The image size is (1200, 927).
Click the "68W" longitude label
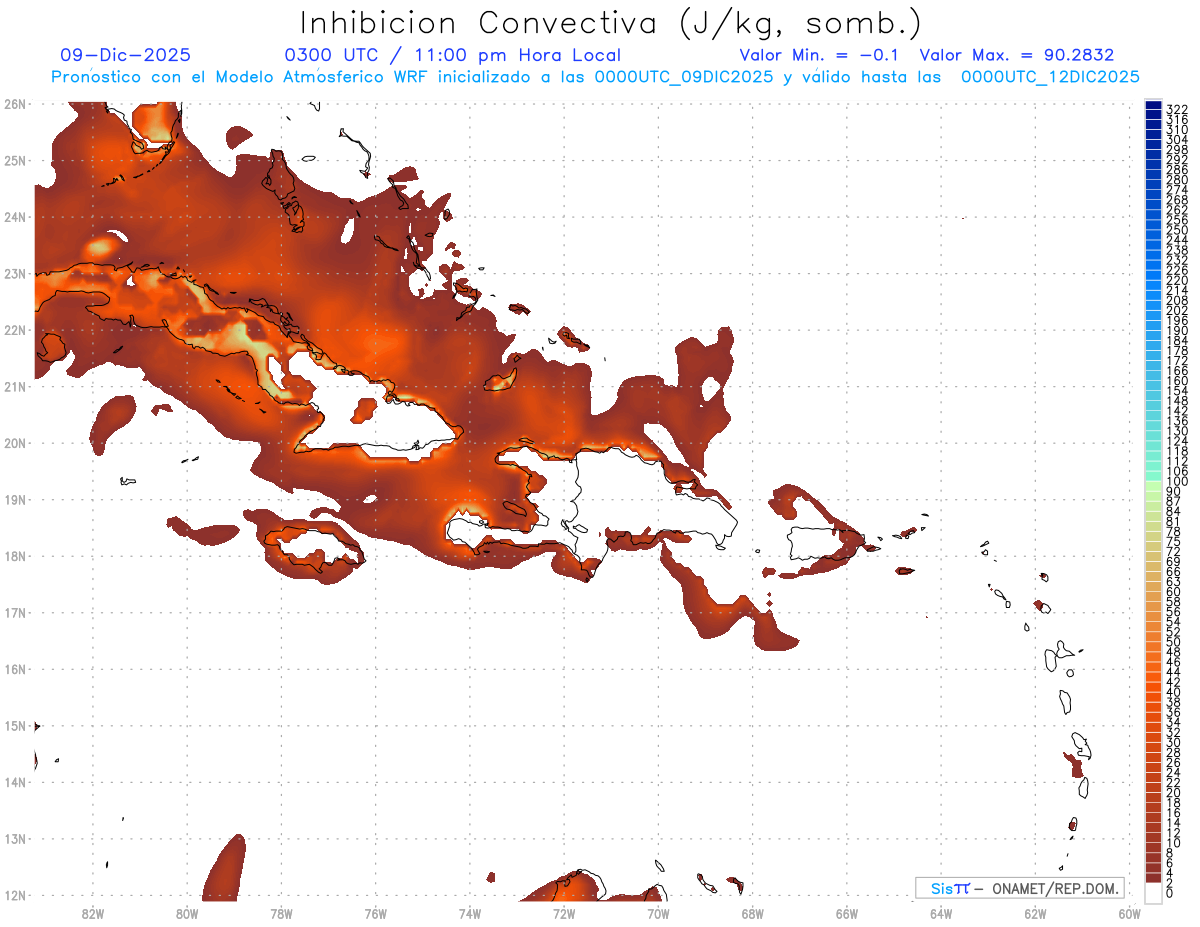753,912
